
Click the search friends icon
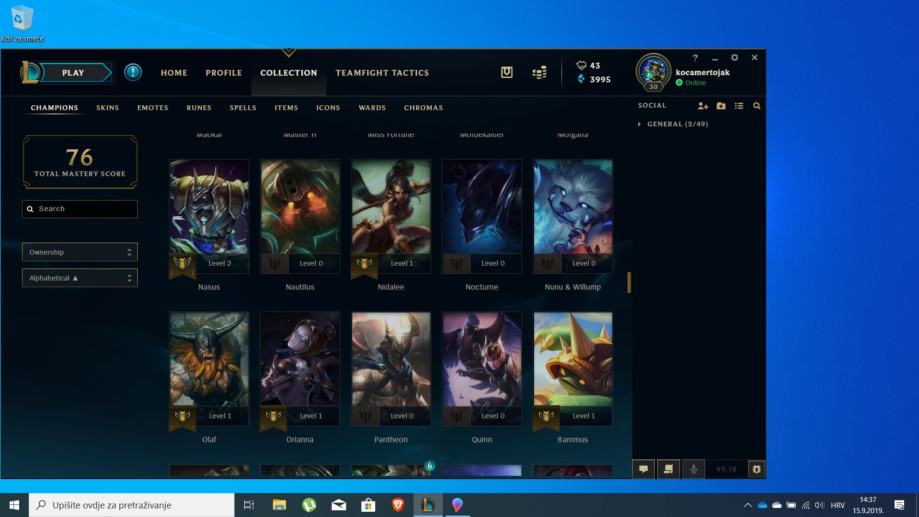tap(757, 106)
